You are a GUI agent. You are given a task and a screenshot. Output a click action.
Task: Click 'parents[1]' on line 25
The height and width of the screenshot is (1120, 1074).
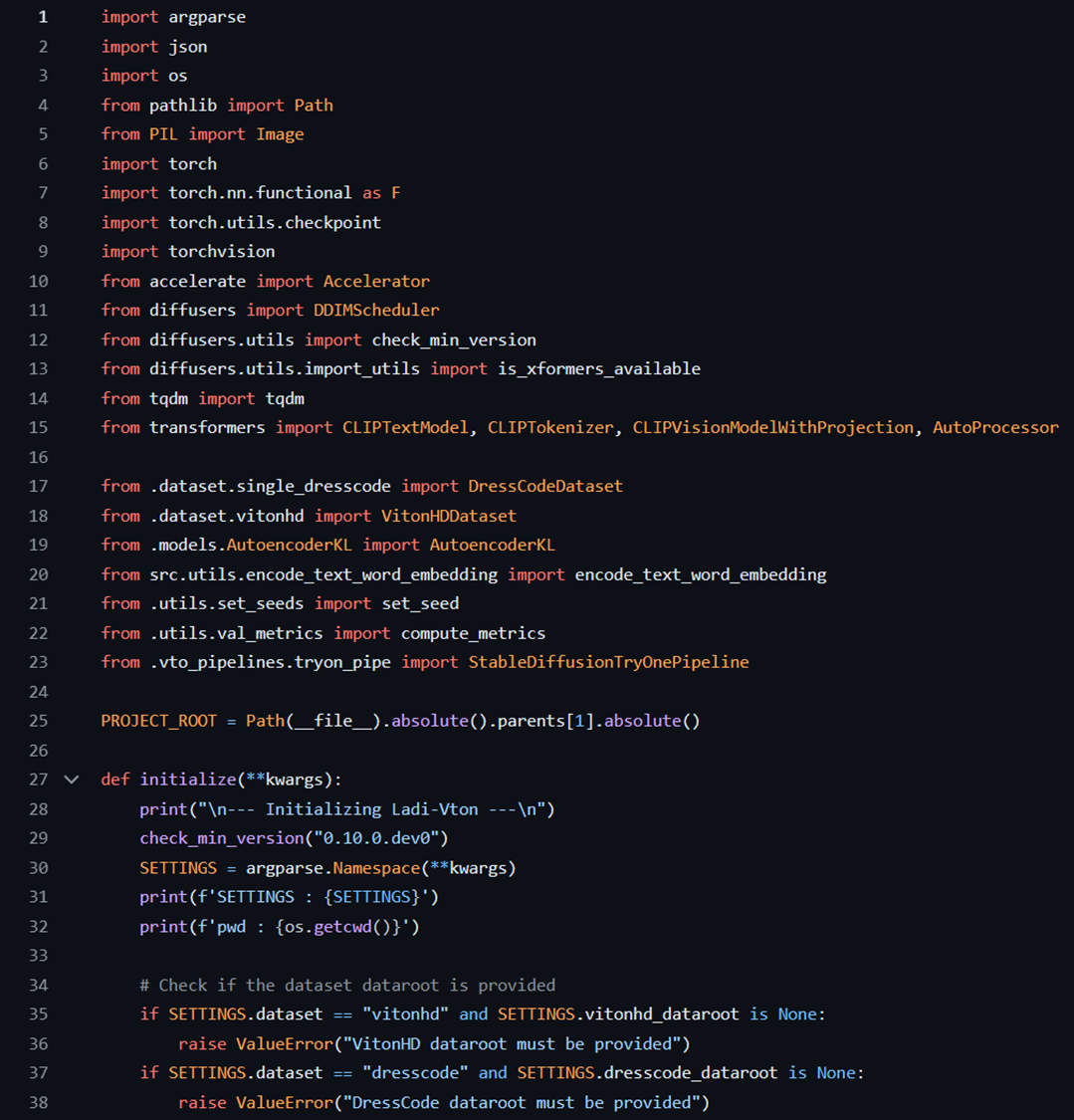[x=545, y=721]
